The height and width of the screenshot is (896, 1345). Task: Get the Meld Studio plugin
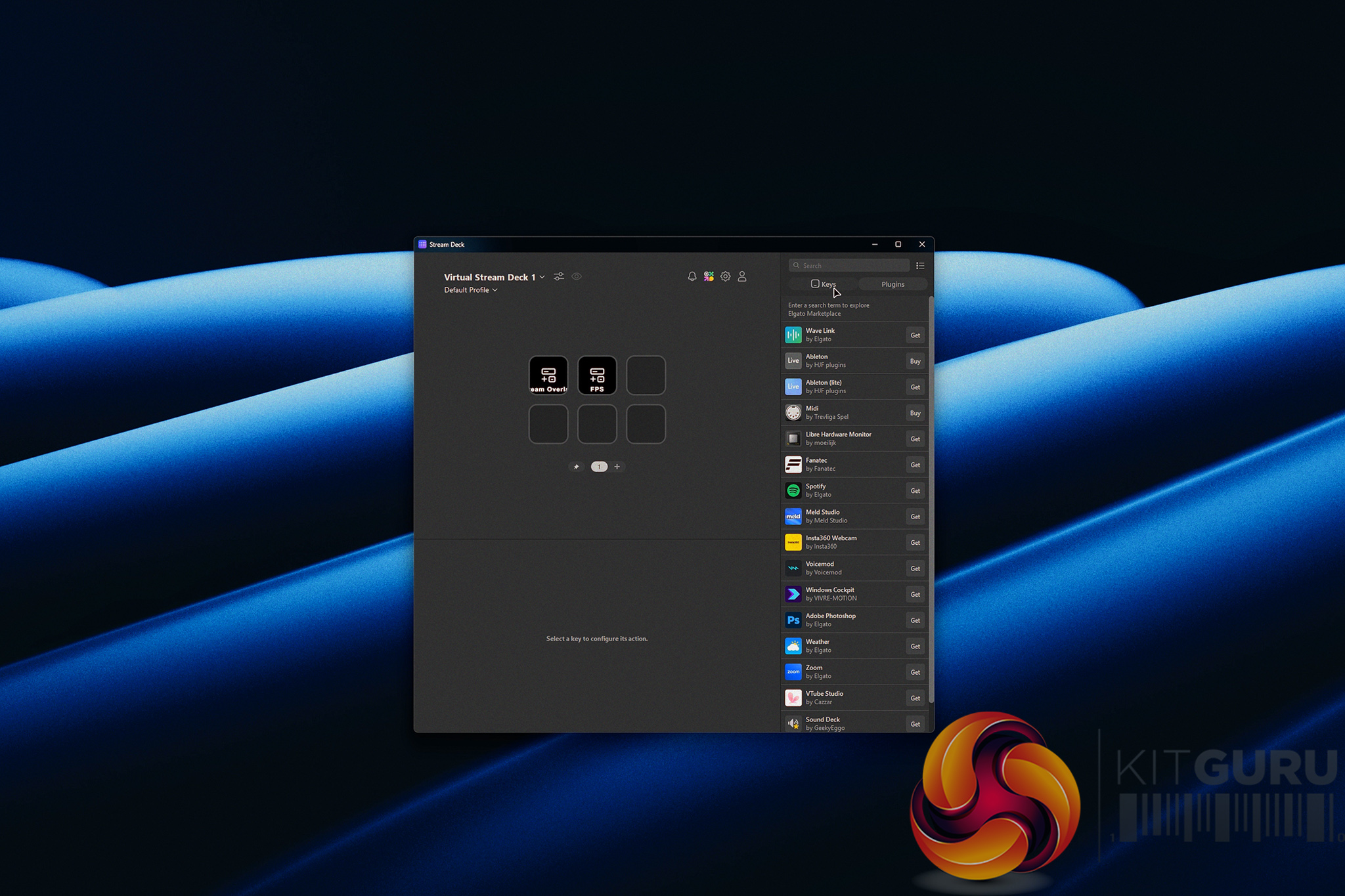[915, 517]
